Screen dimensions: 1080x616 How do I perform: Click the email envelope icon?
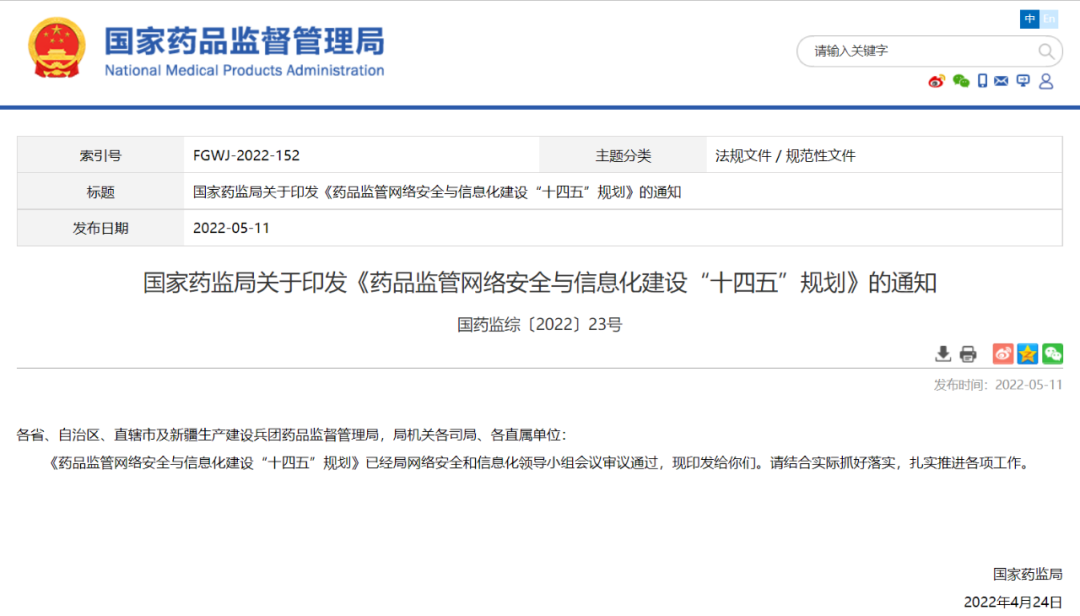[x=1001, y=81]
